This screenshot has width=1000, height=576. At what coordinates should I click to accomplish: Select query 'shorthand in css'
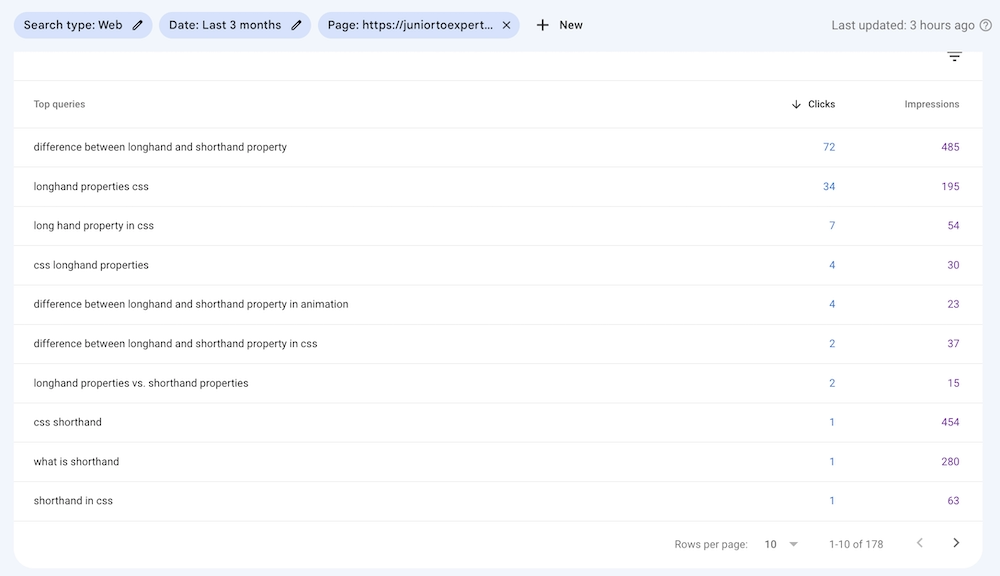pos(73,501)
